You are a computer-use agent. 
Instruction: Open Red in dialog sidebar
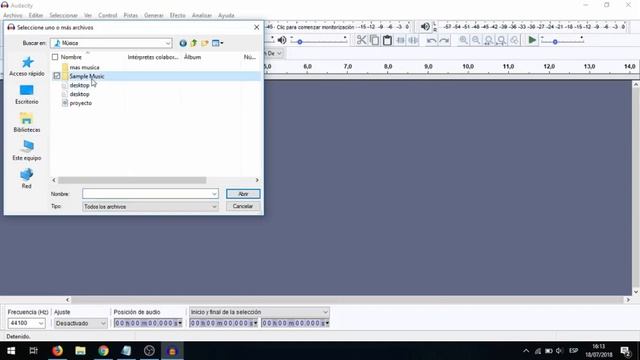point(27,178)
